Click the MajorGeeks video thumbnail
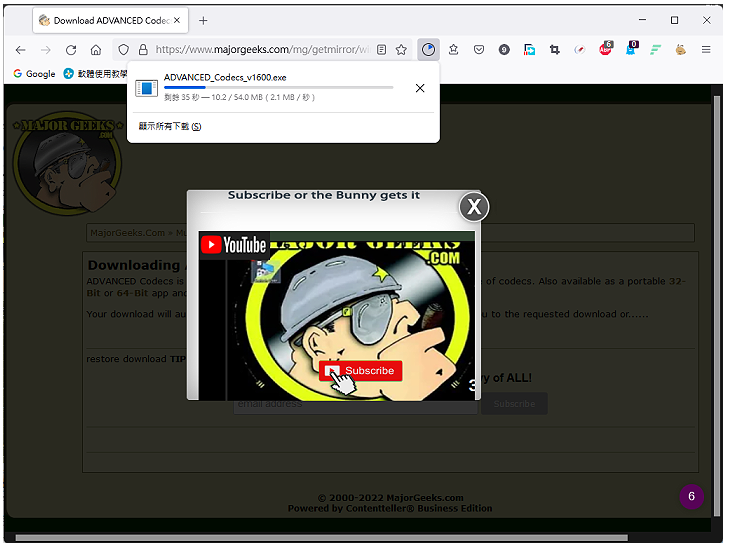Screen dimensions: 730x548 point(337,316)
